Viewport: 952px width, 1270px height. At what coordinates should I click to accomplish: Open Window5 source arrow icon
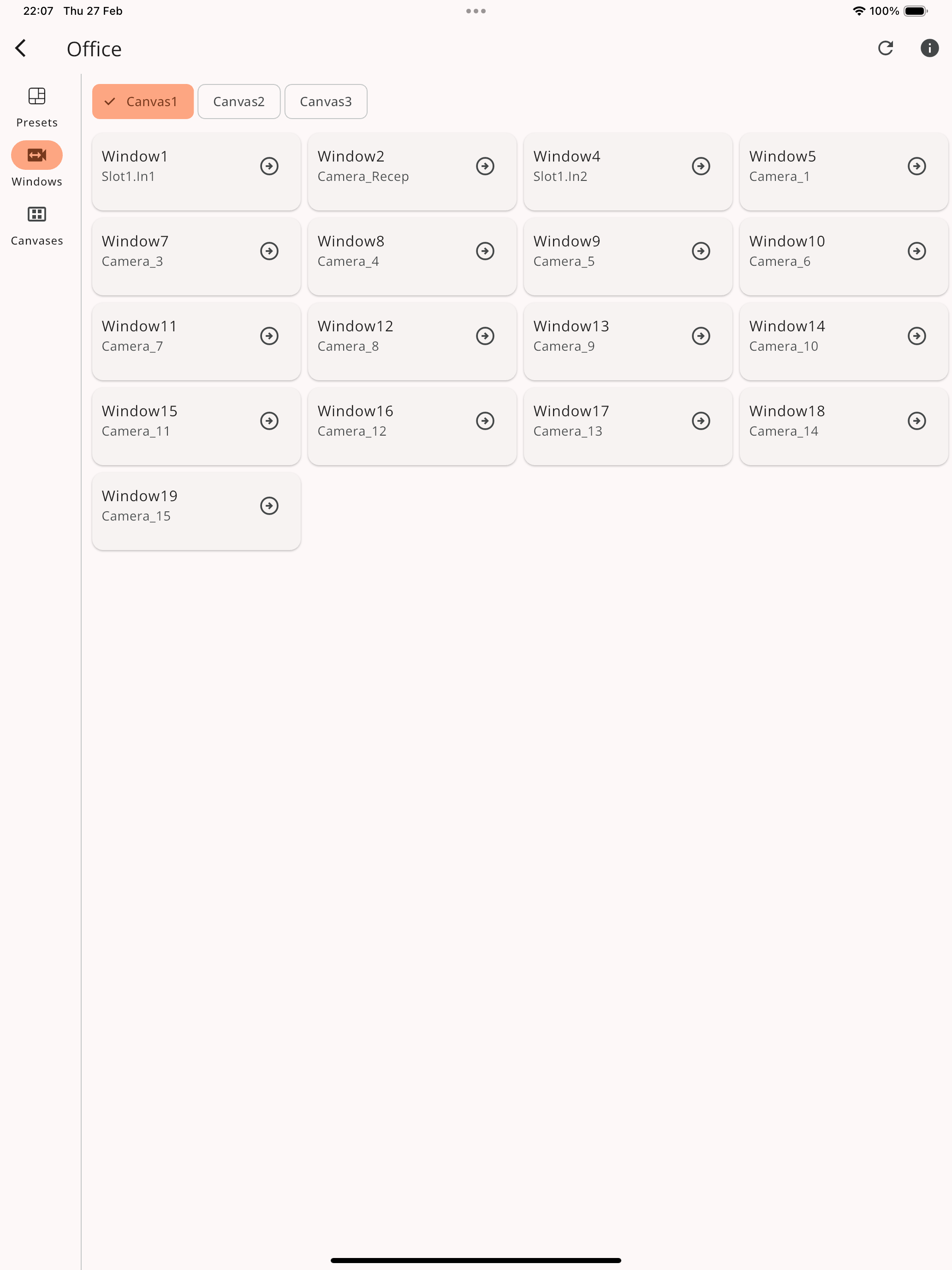916,166
